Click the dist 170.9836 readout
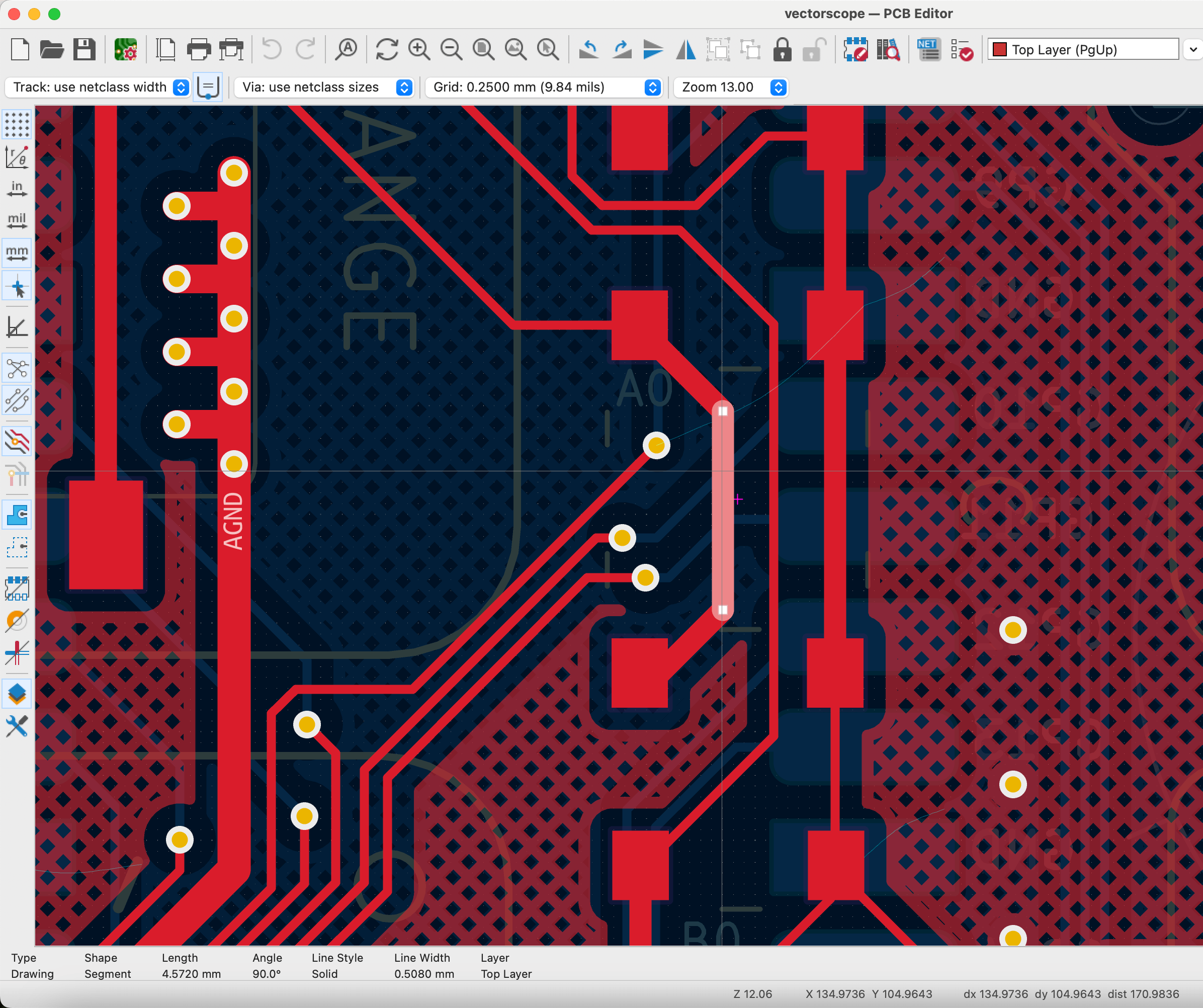Image resolution: width=1203 pixels, height=1008 pixels. (1144, 994)
